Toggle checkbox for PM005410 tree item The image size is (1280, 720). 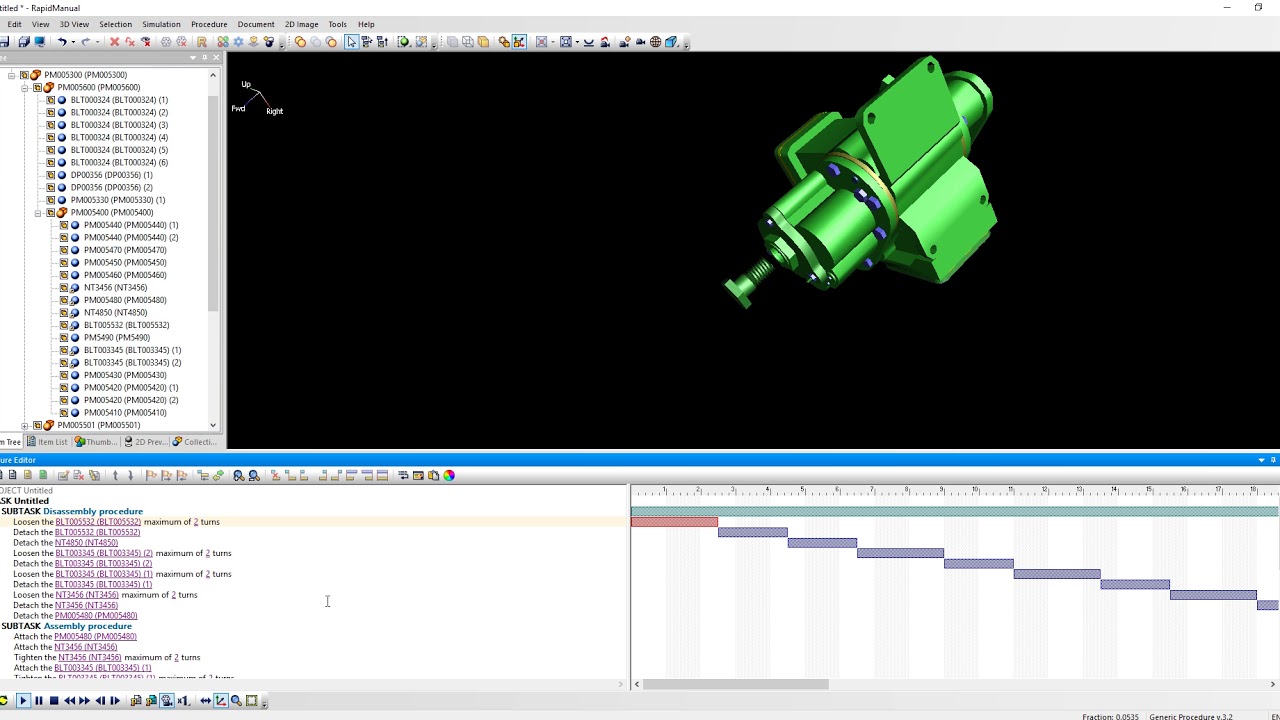pyautogui.click(x=63, y=412)
